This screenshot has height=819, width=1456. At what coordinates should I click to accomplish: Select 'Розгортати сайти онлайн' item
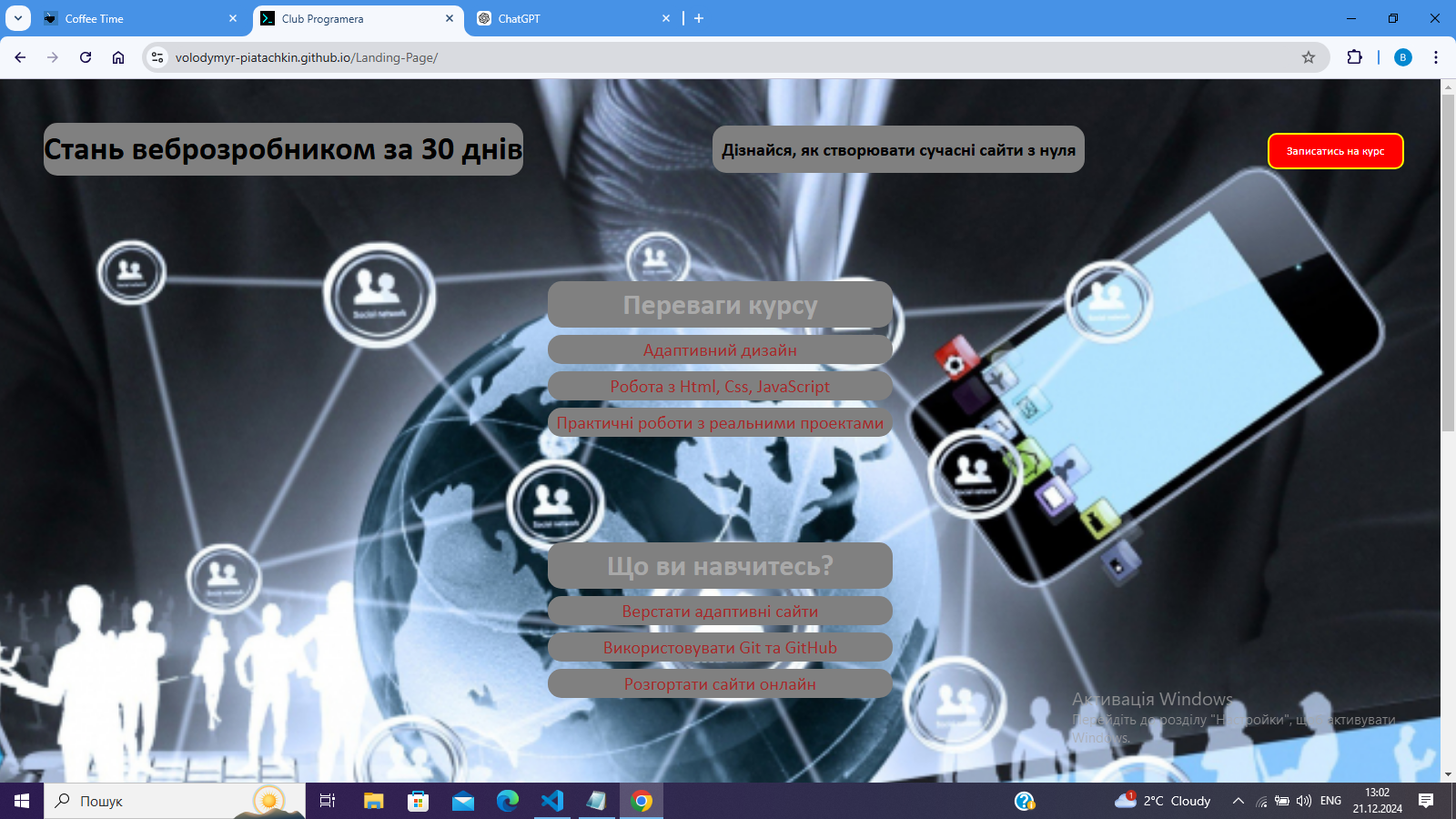pyautogui.click(x=720, y=683)
